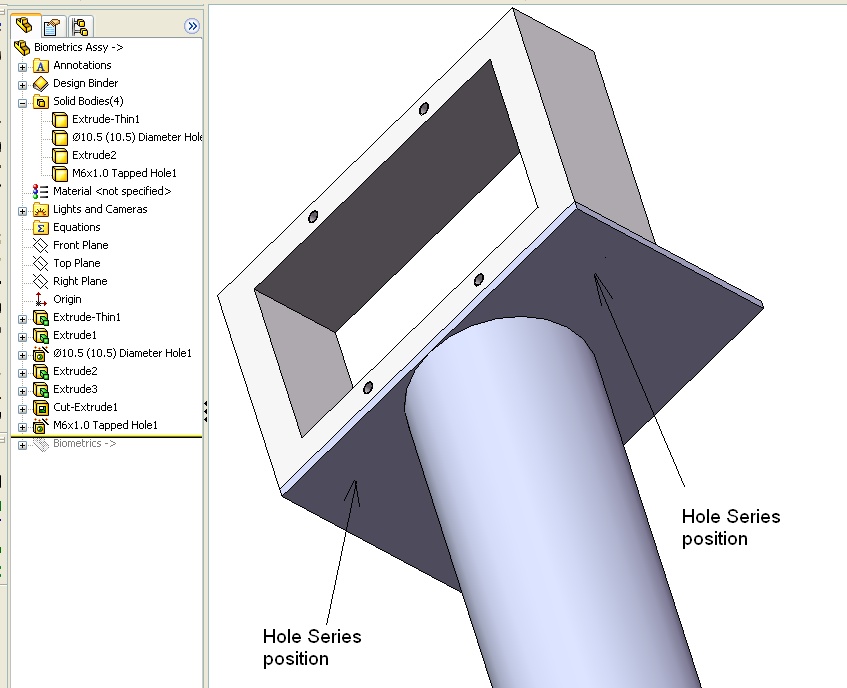Click the Extrude2 feature icon

click(41, 372)
